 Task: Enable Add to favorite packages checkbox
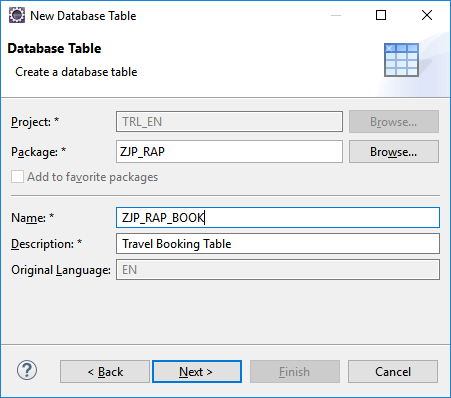[17, 177]
